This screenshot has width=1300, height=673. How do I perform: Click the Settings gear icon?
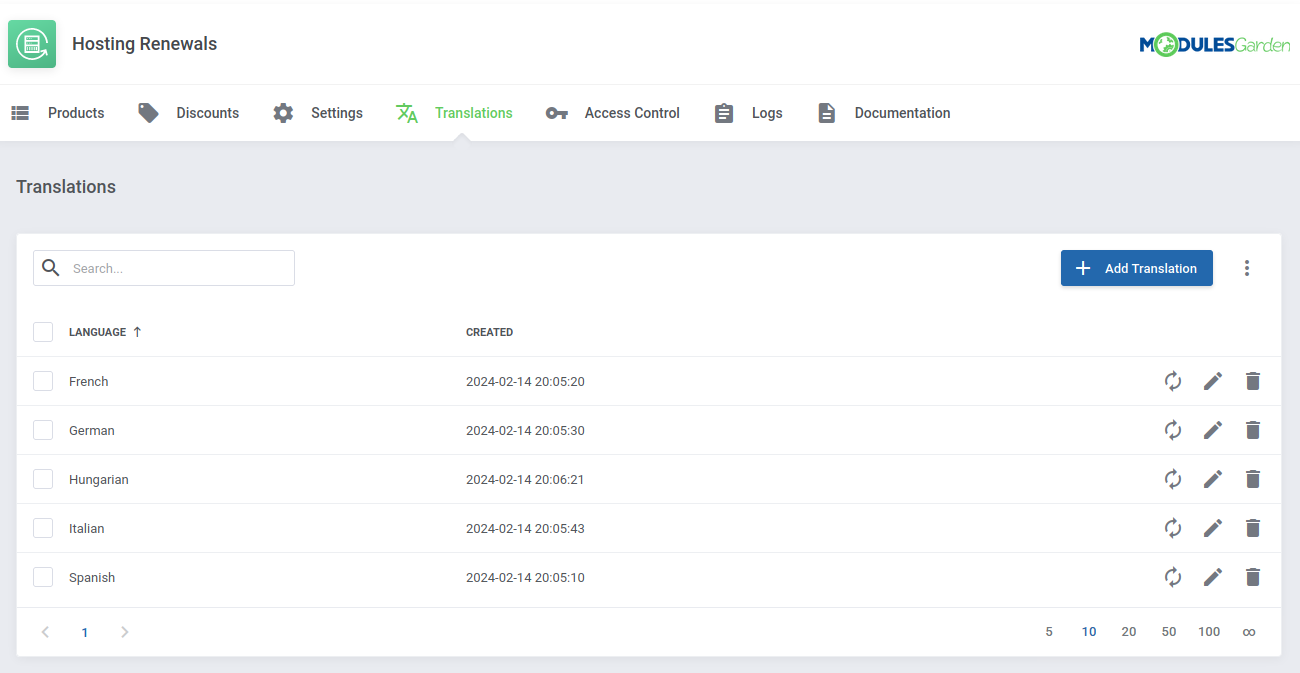tap(283, 113)
